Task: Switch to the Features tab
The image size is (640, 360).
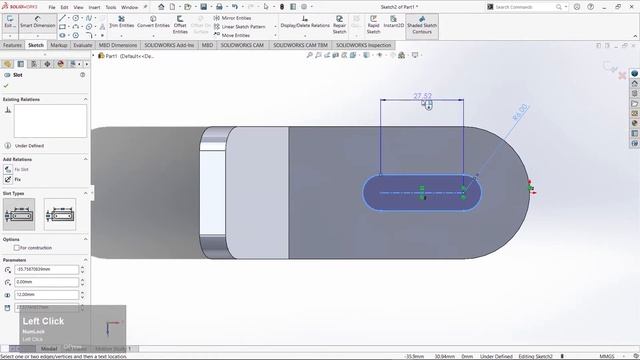Action: [12, 45]
